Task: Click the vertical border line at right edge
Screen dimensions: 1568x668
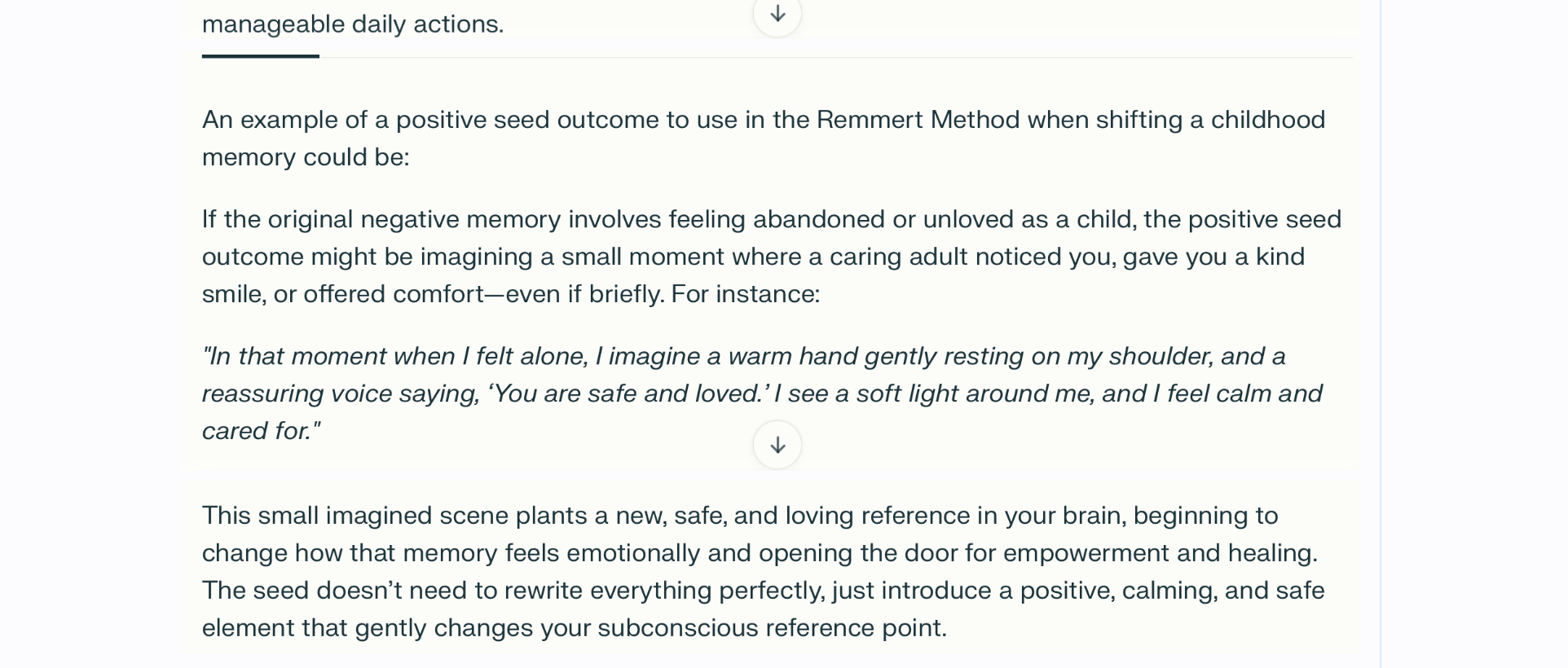Action: [1381, 334]
